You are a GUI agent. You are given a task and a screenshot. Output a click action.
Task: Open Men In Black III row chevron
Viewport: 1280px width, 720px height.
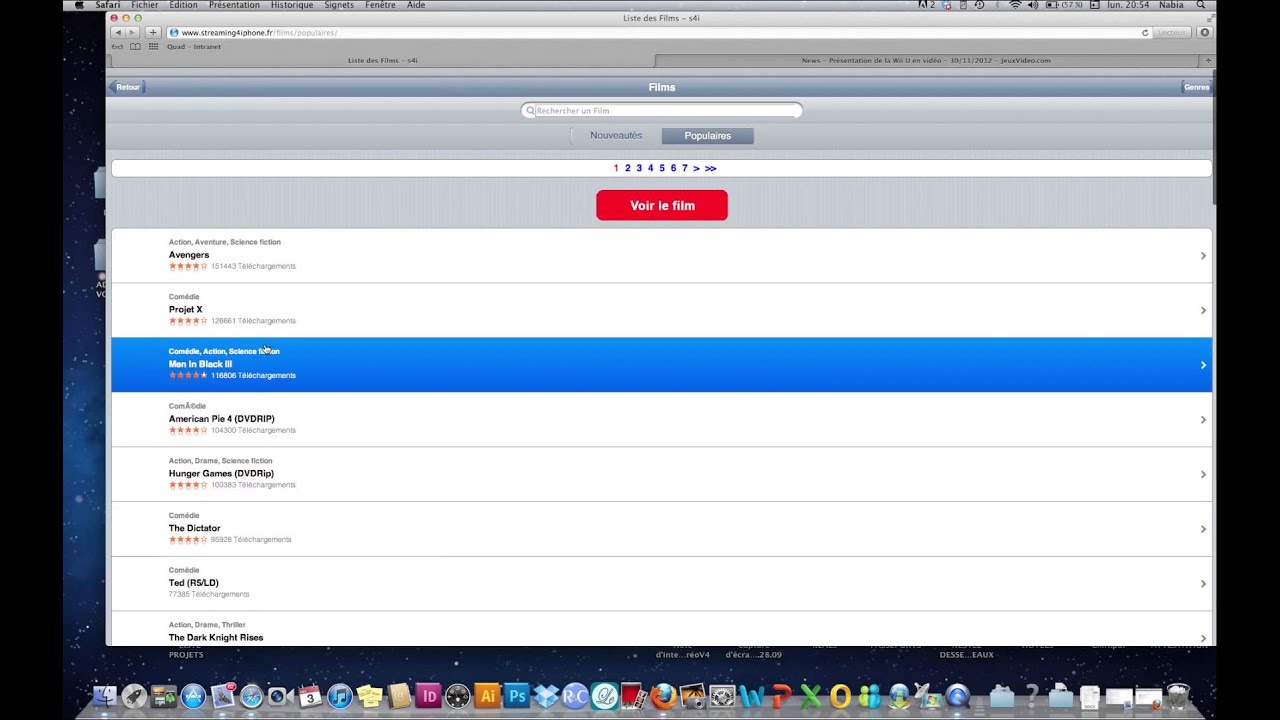[1203, 365]
